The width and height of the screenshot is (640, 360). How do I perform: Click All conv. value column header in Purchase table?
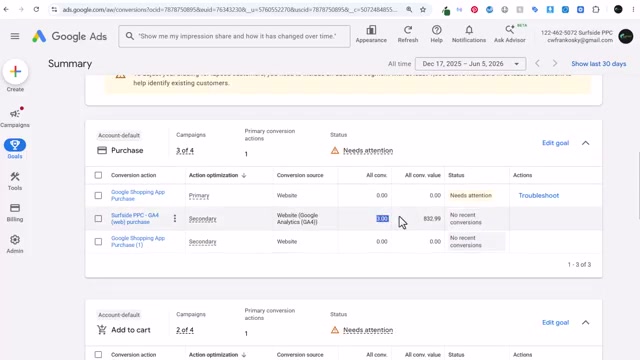422,175
